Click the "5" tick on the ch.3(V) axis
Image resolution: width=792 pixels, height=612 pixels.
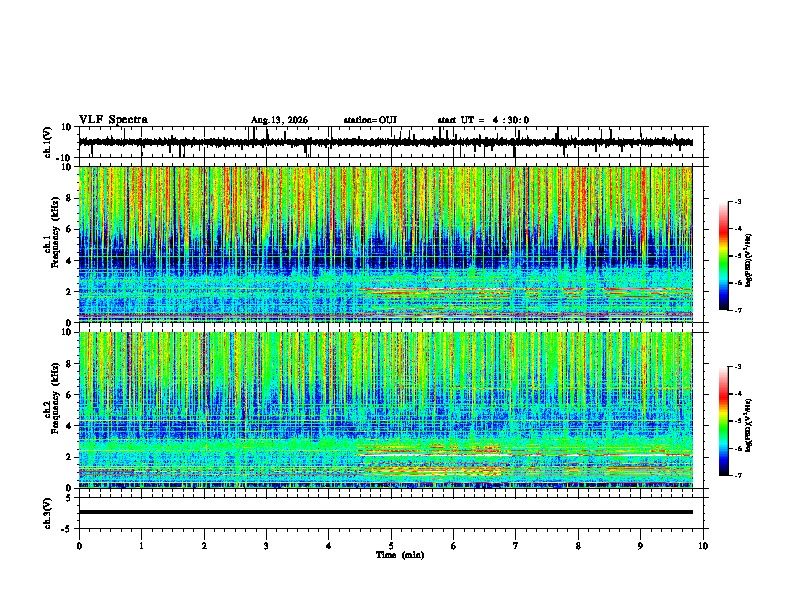(x=69, y=498)
